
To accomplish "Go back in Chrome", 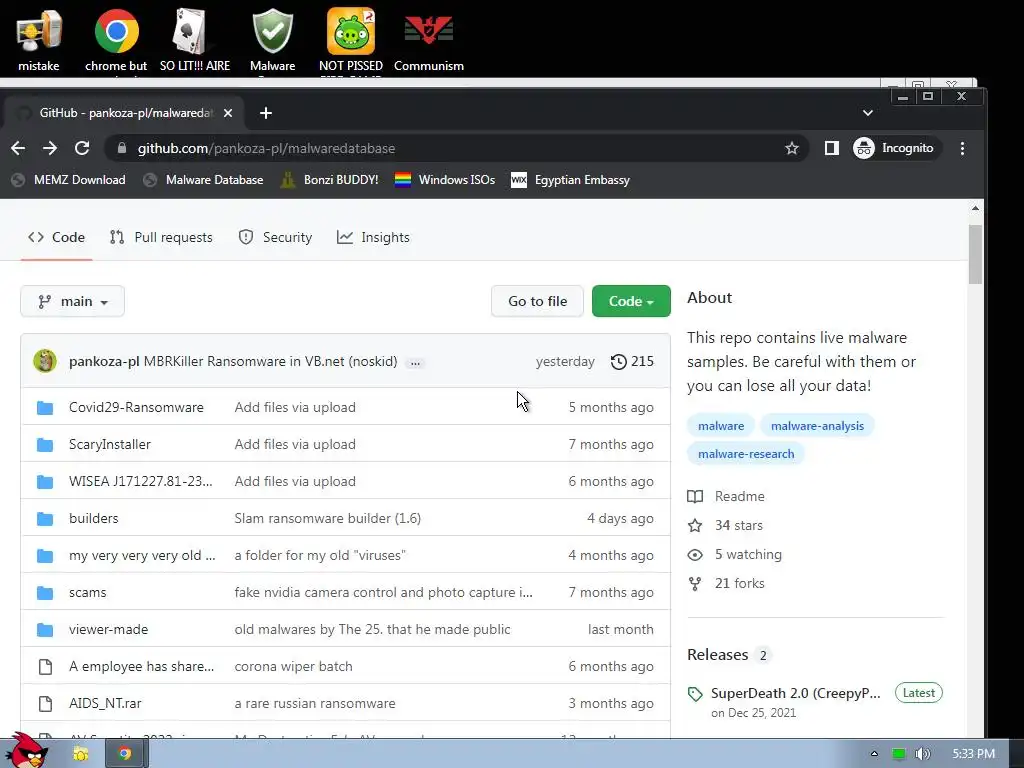I will click(18, 148).
